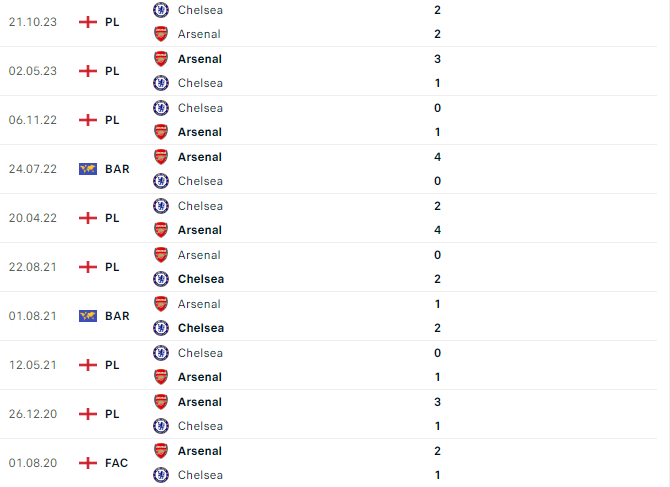
Task: Click Arsenal crest in 26.12.20 match
Action: coord(161,402)
